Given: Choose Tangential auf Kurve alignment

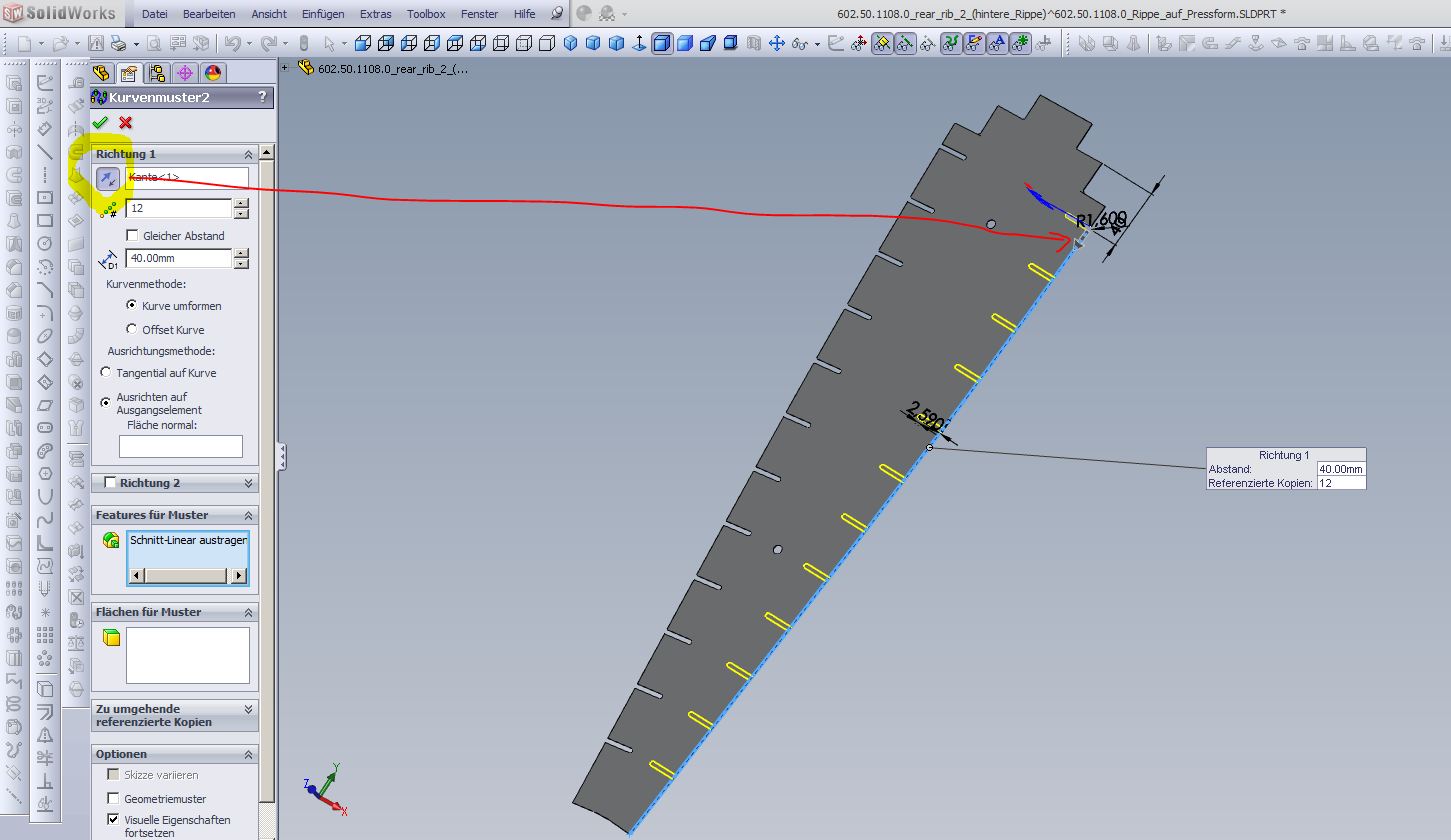Looking at the screenshot, I should click(107, 372).
